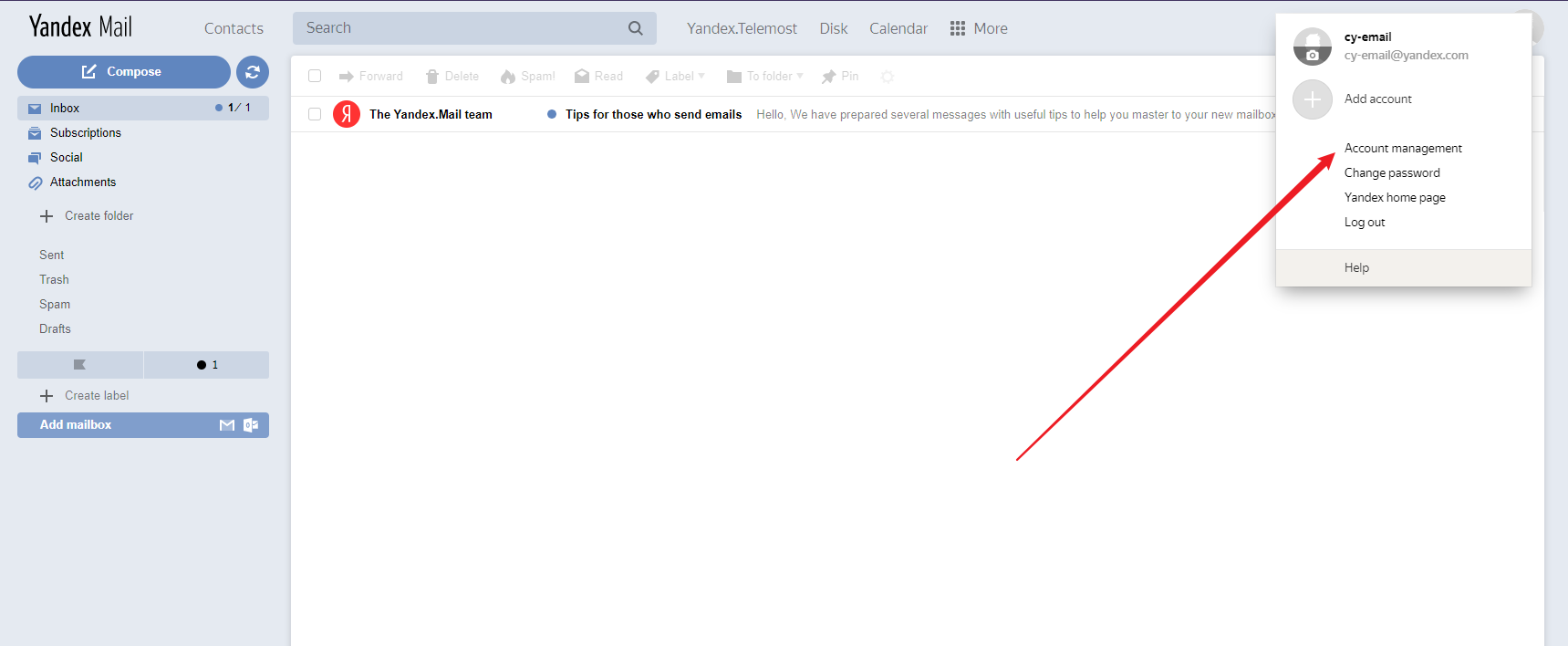This screenshot has width=1568, height=646.
Task: Select the Yandex.Mail team message checkbox
Action: (315, 114)
